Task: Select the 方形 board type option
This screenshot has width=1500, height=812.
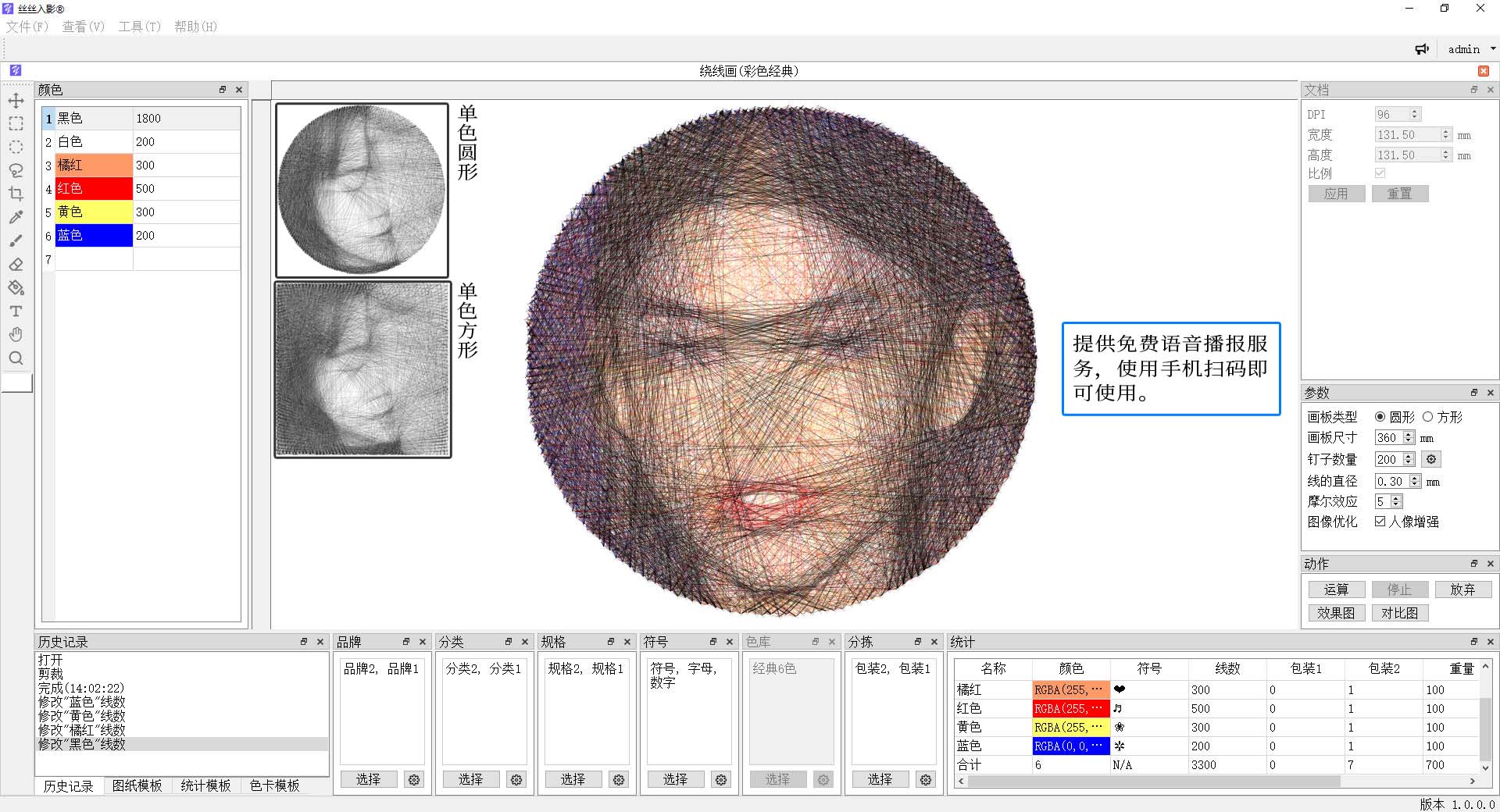Action: [1428, 417]
